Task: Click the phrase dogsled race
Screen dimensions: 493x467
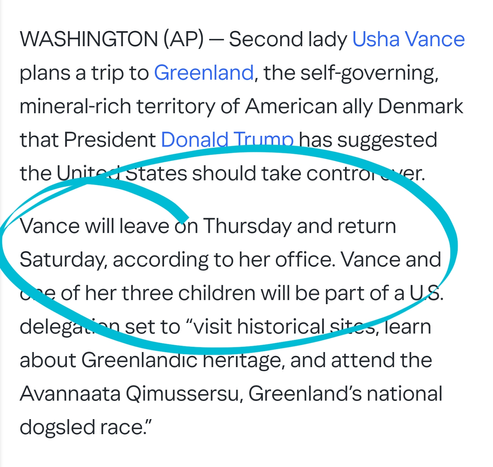Action: 82,427
